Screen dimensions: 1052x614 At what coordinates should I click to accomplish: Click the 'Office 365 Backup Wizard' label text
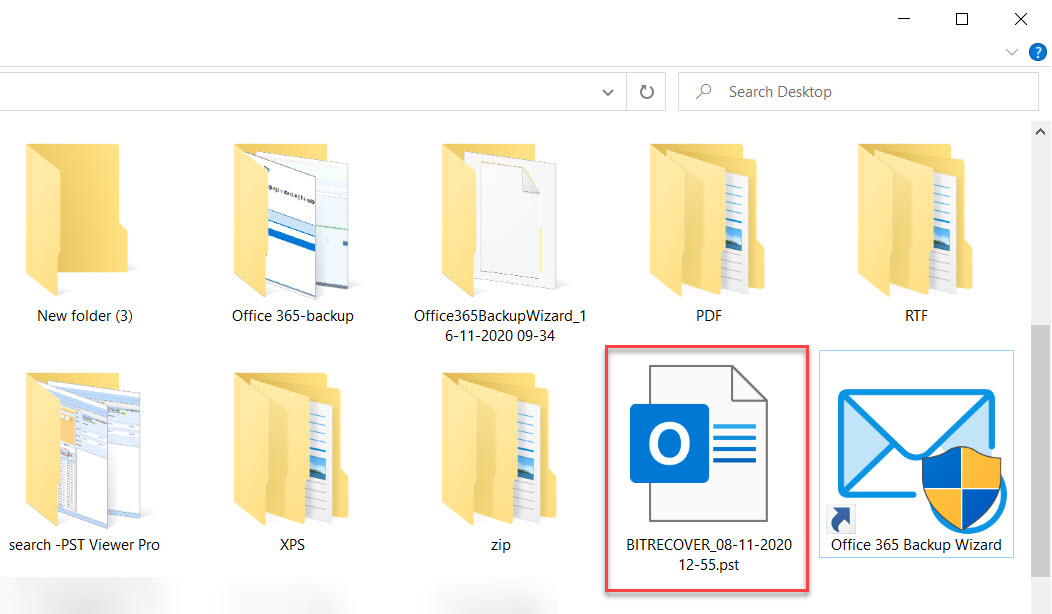[916, 545]
